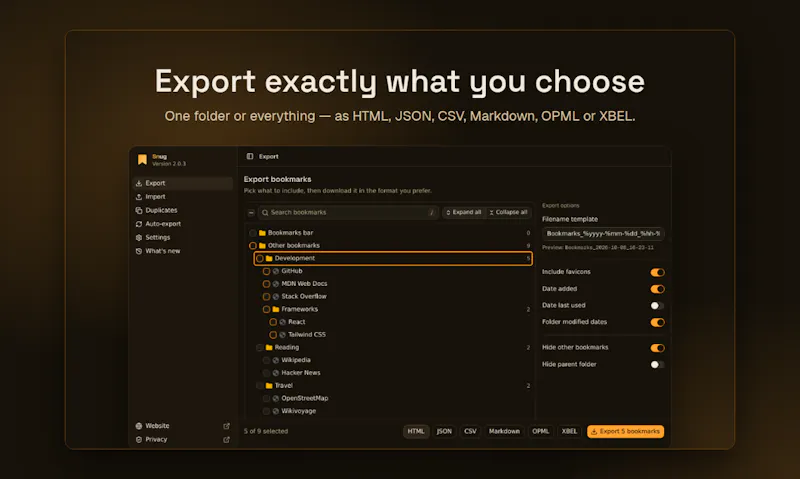This screenshot has height=479, width=800.
Task: Click the Expand all button
Action: pyautogui.click(x=463, y=213)
